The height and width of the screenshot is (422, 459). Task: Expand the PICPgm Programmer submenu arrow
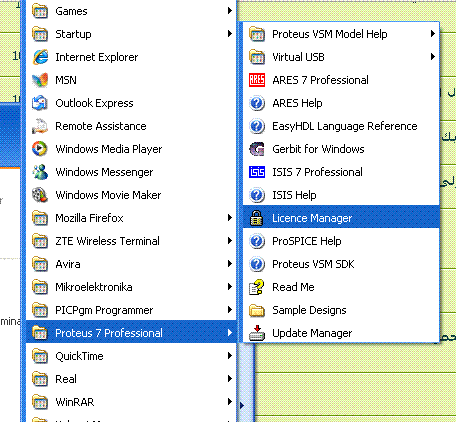point(230,310)
